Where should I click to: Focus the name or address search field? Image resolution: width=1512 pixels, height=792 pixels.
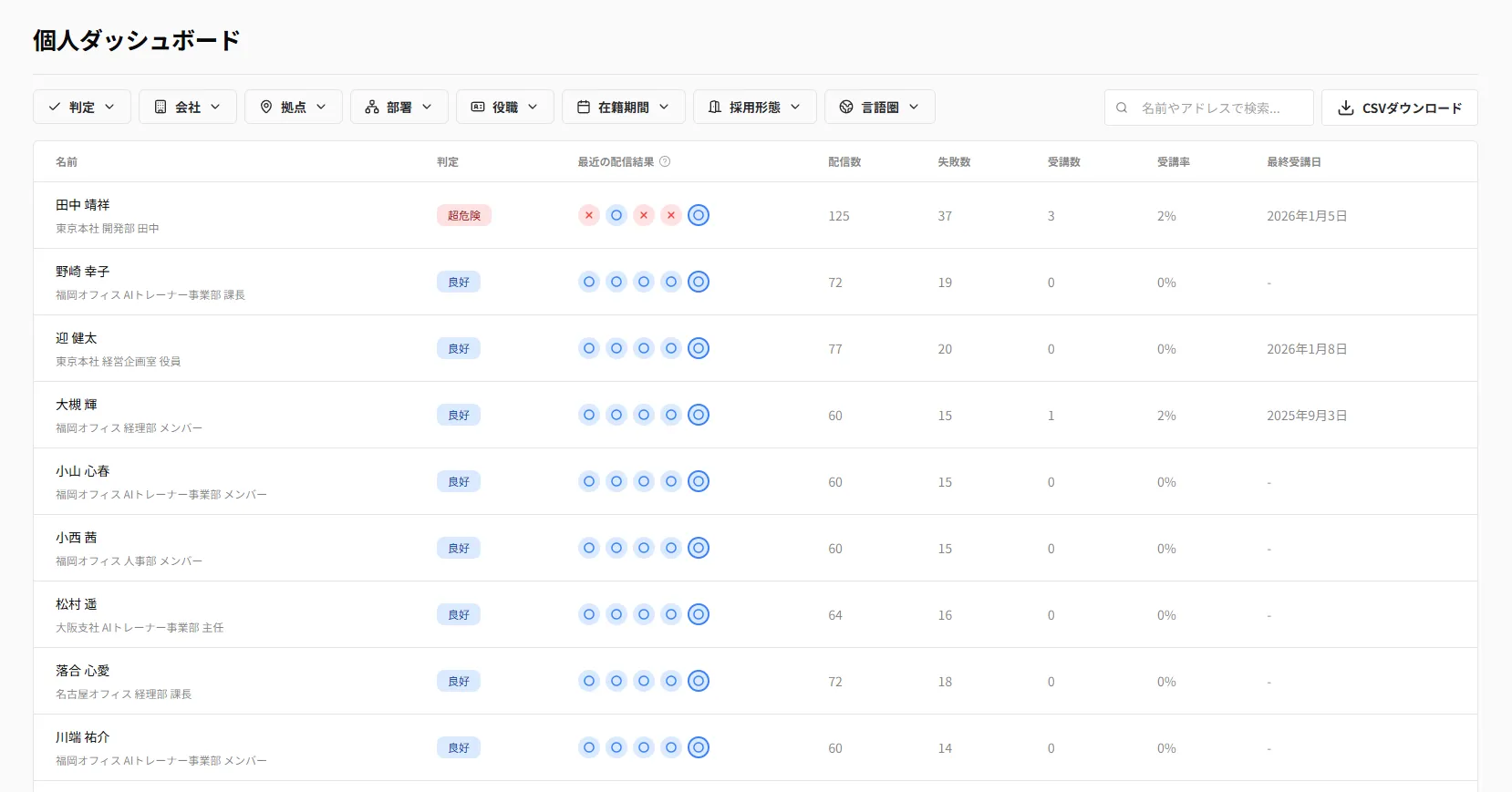1217,108
